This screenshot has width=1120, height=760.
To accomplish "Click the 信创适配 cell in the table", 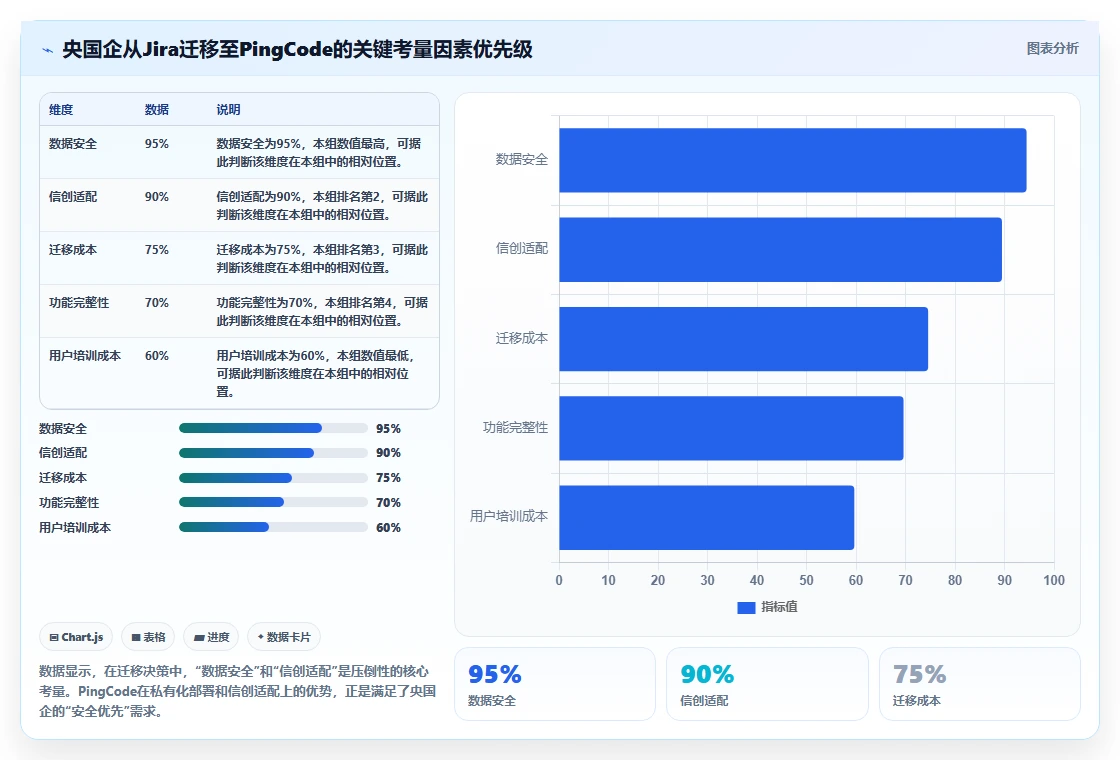I will 73,196.
